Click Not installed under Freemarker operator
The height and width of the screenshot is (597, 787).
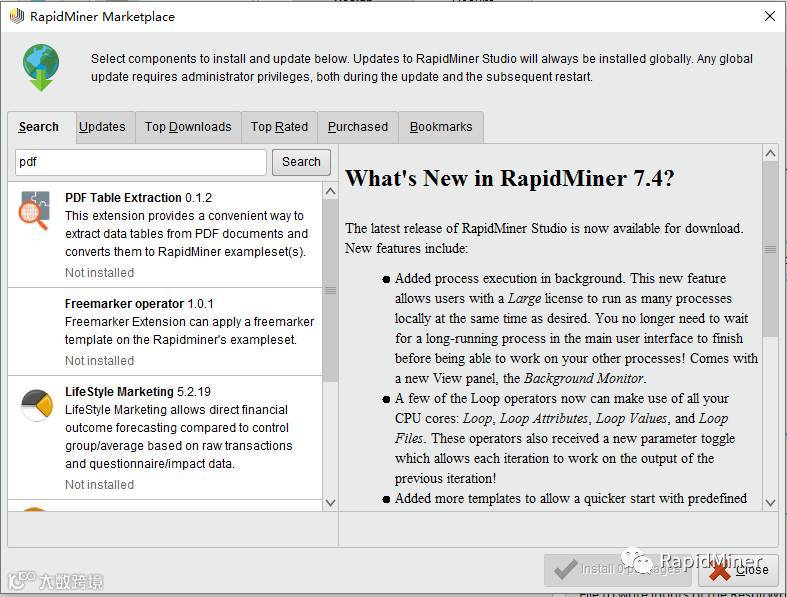point(99,361)
